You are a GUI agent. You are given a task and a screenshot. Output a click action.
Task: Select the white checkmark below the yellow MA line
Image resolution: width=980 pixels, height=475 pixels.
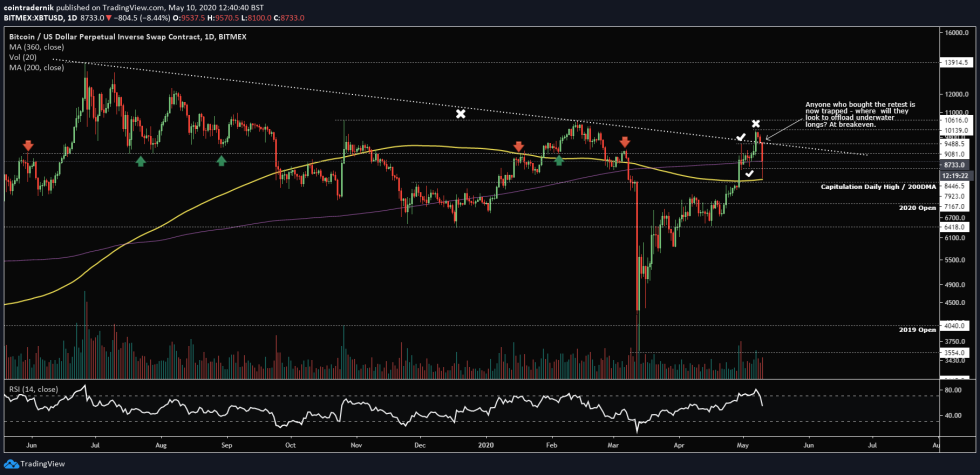749,173
